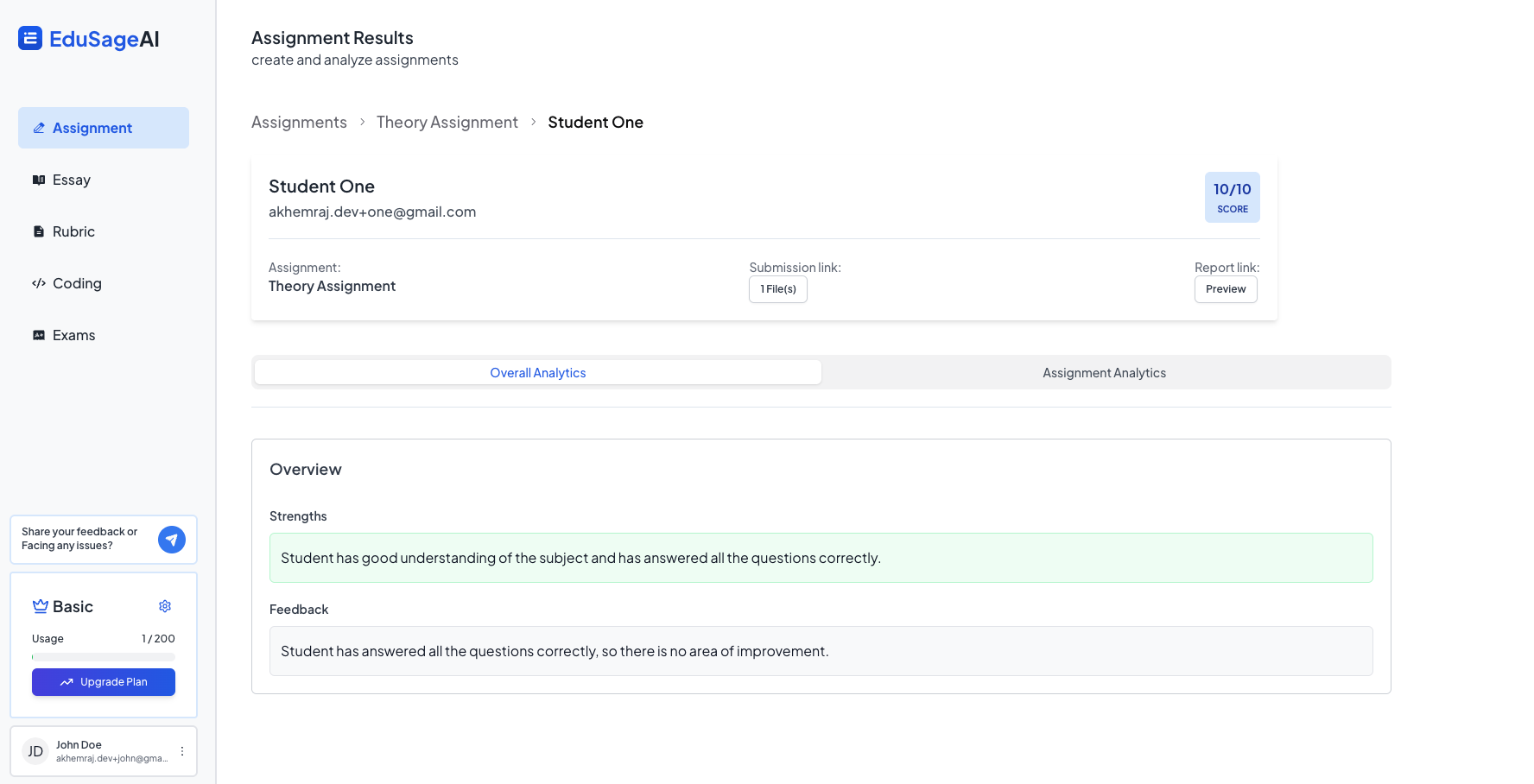This screenshot has height=784, width=1534.
Task: Open the Assignment sidebar menu item
Action: pyautogui.click(x=104, y=128)
